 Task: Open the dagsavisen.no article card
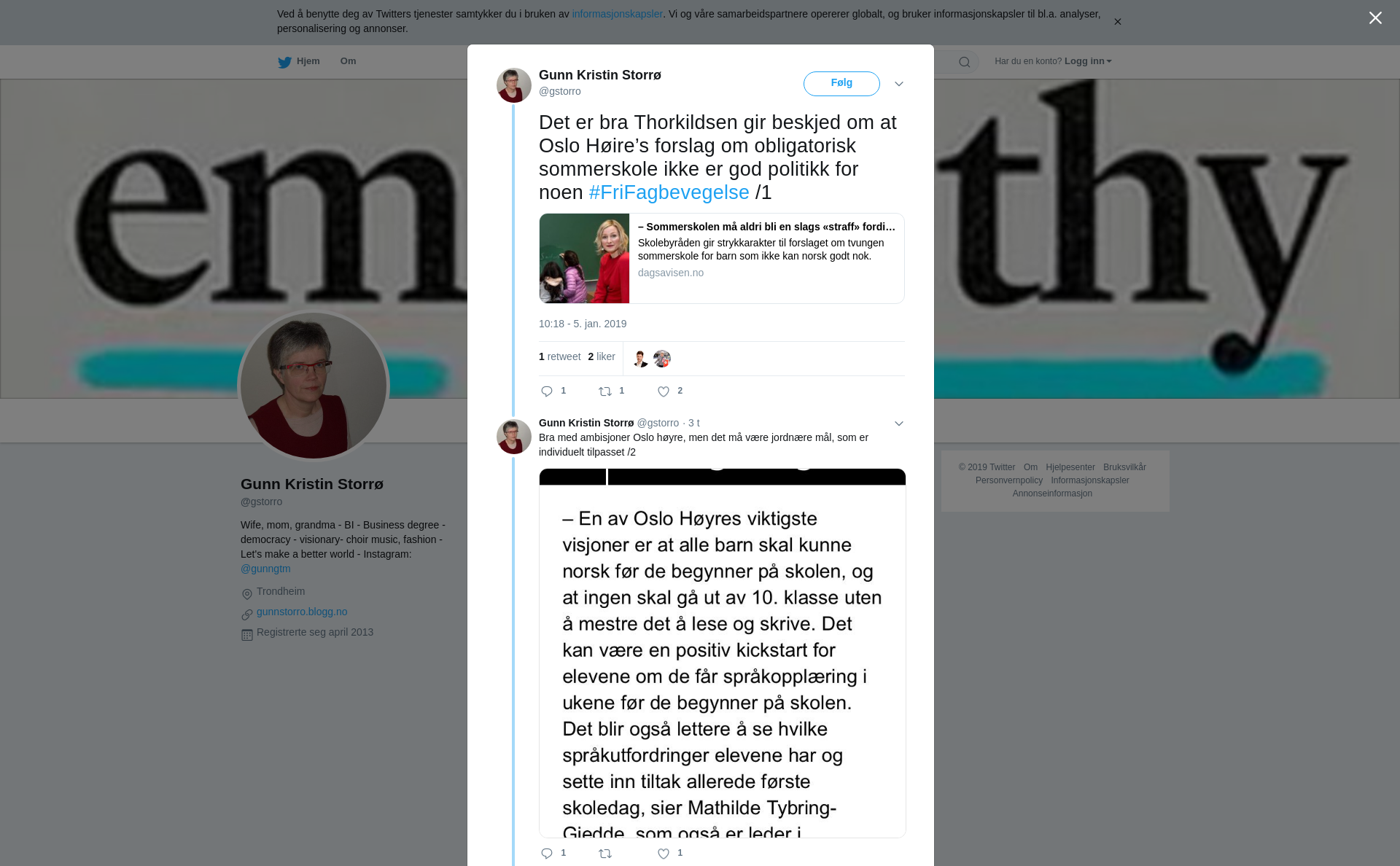click(x=722, y=258)
